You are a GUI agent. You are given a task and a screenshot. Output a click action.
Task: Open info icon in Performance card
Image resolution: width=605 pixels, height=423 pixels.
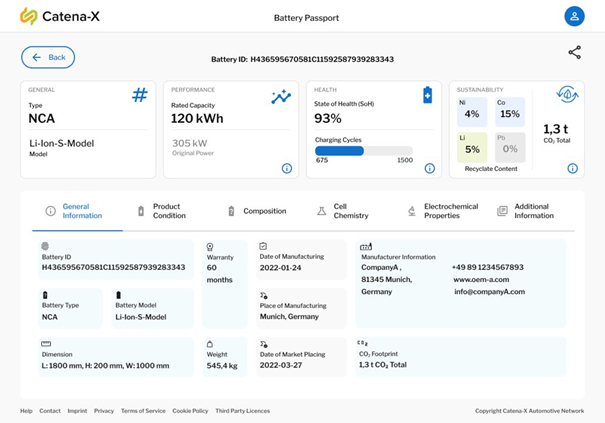[287, 168]
